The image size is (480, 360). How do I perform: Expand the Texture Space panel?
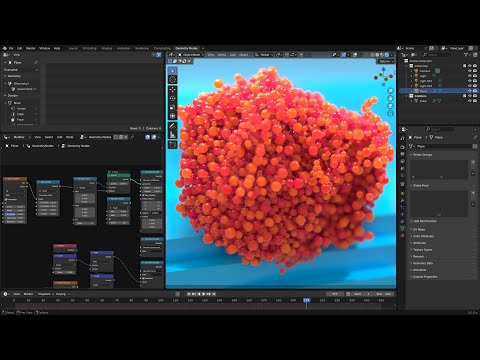(x=422, y=250)
